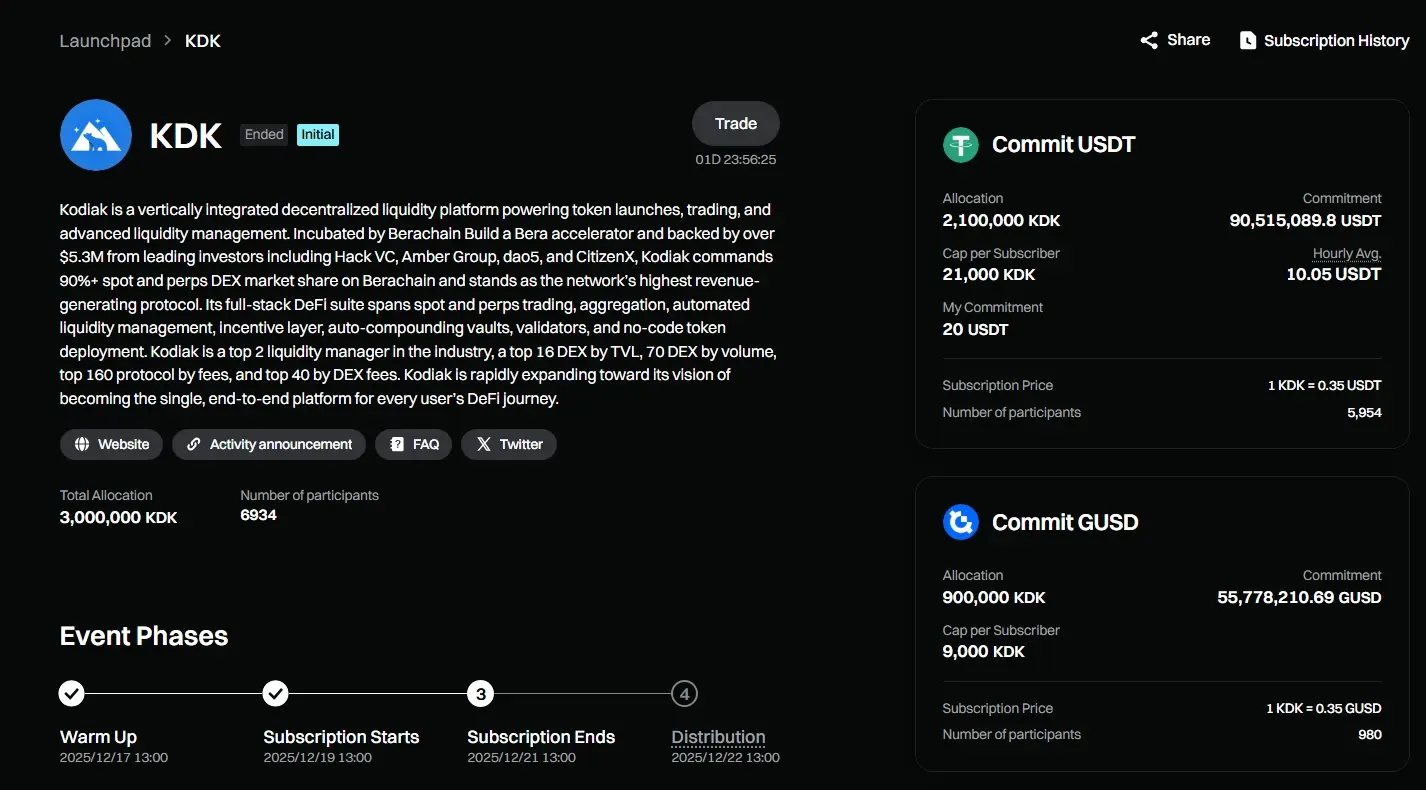This screenshot has height=790, width=1426.
Task: Share this KDK launchpad page
Action: click(x=1175, y=40)
